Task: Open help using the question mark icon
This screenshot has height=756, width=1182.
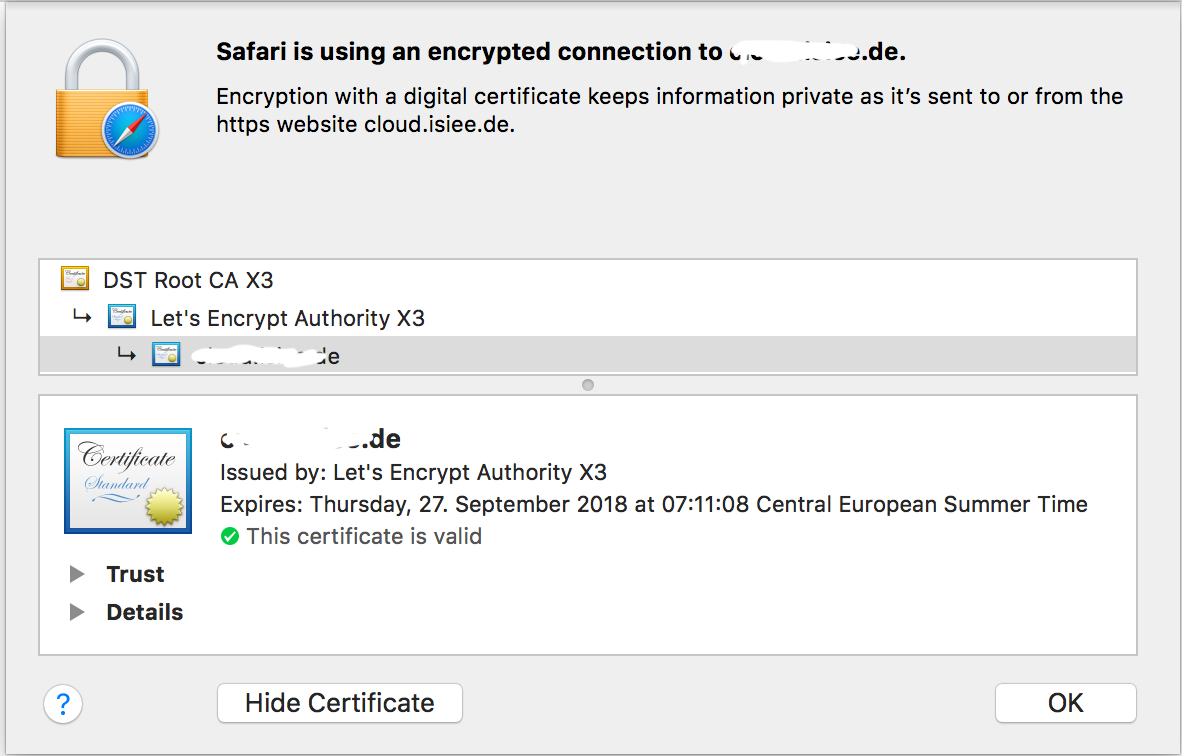Action: pyautogui.click(x=63, y=704)
